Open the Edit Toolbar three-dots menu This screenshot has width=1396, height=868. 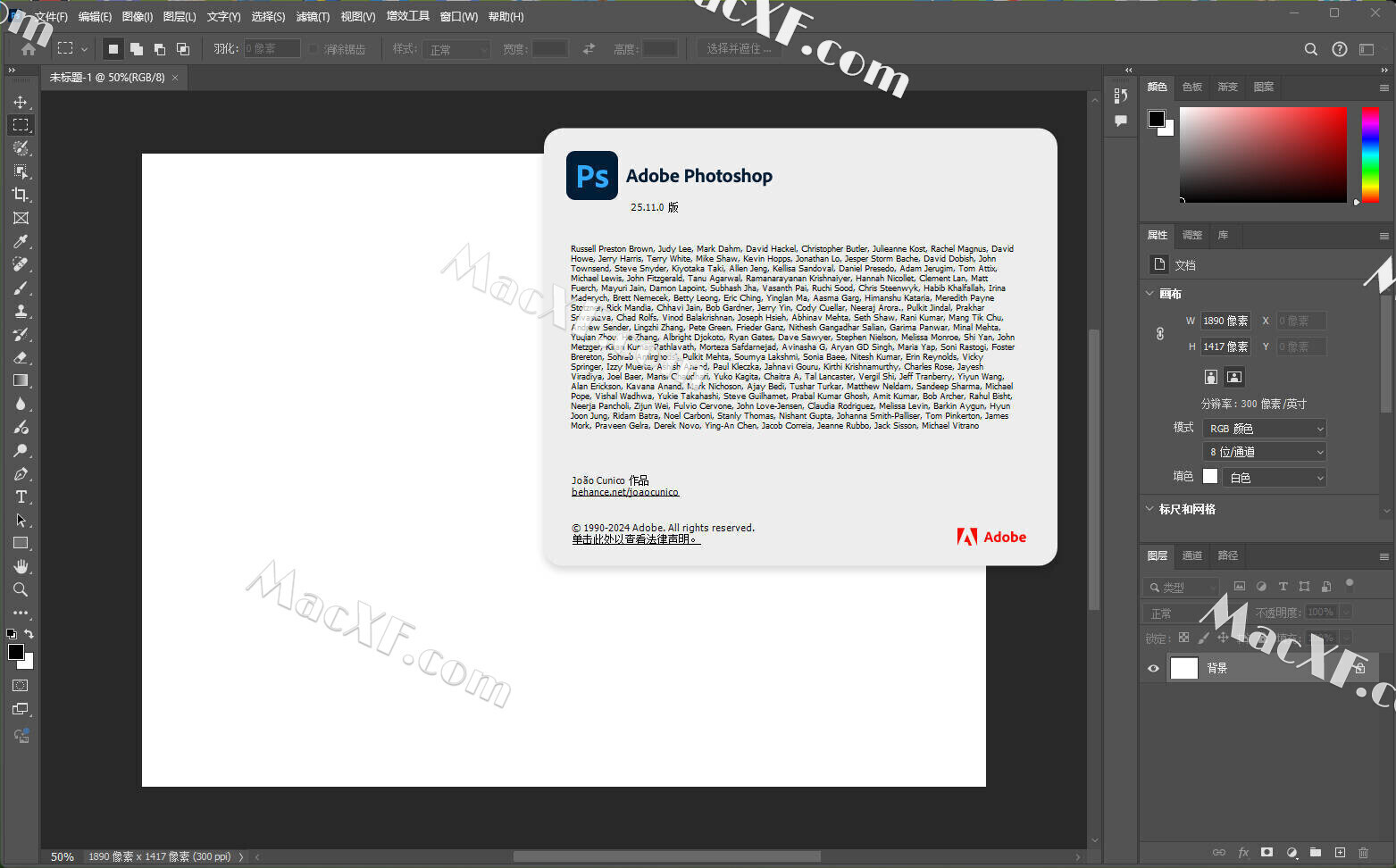[21, 613]
